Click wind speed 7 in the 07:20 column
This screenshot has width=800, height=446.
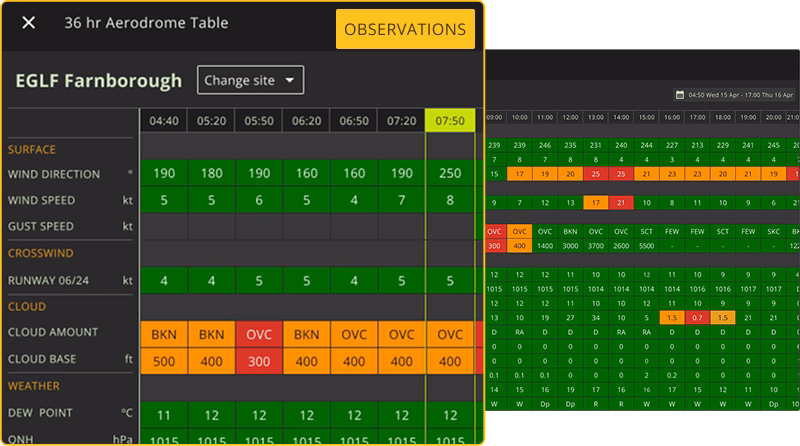point(401,200)
